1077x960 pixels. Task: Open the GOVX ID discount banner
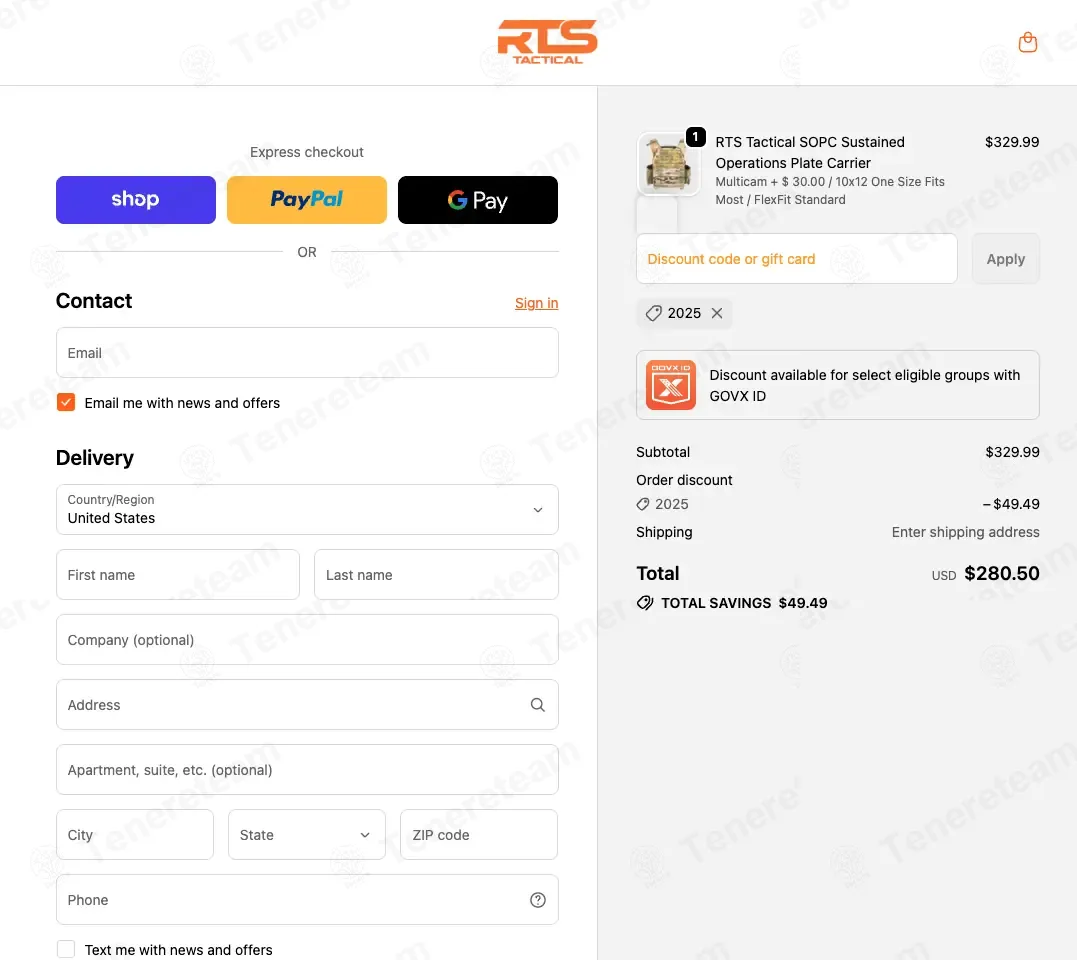pos(837,385)
